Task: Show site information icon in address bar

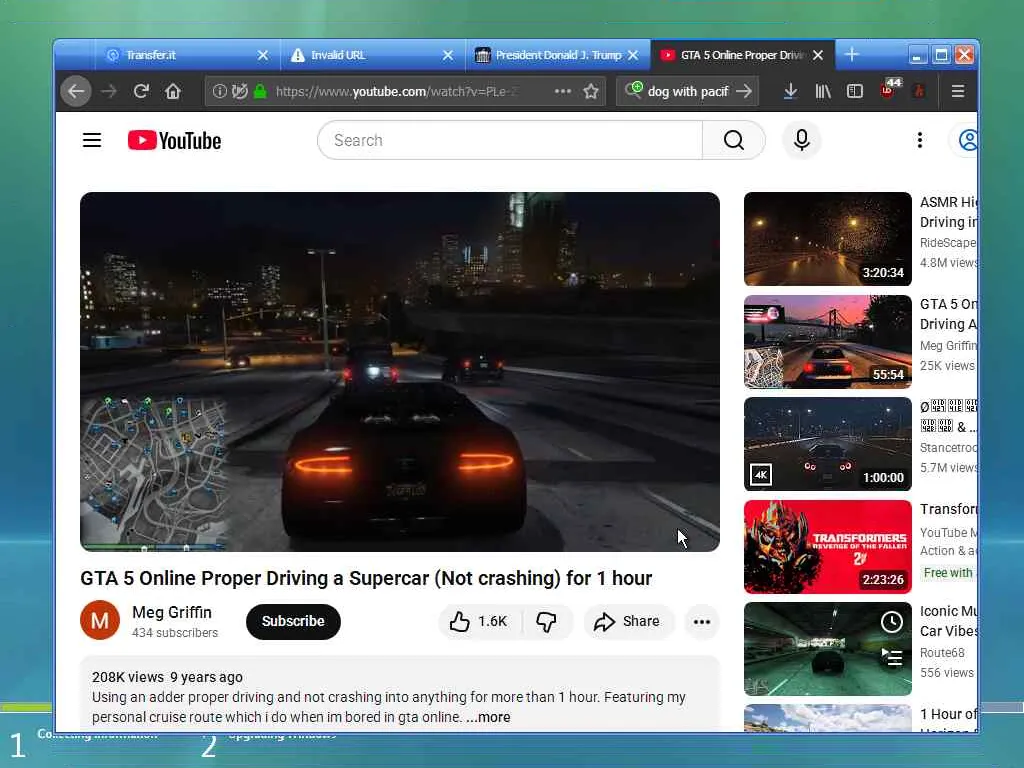Action: (219, 91)
